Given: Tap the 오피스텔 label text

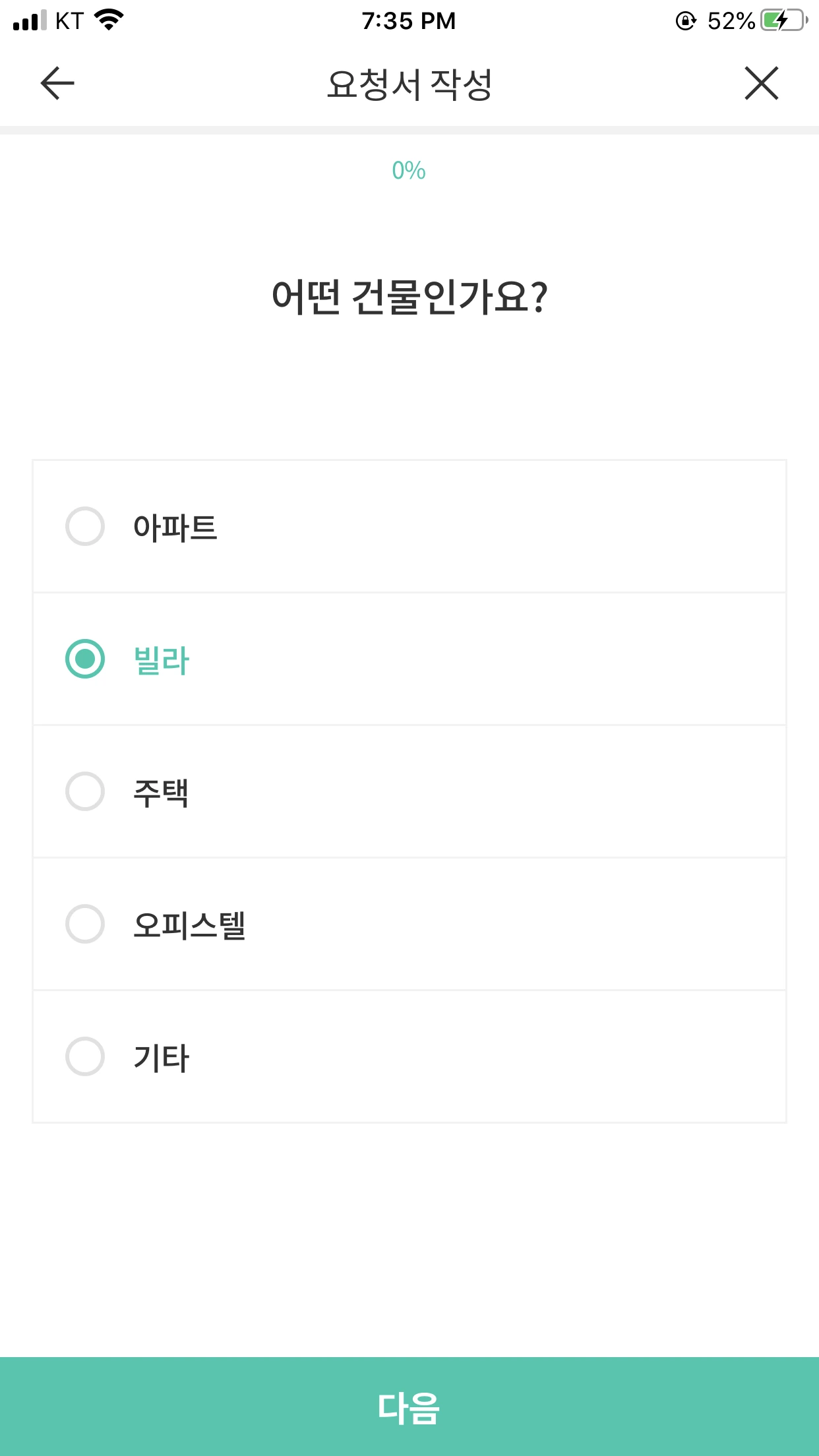Looking at the screenshot, I should [x=189, y=925].
